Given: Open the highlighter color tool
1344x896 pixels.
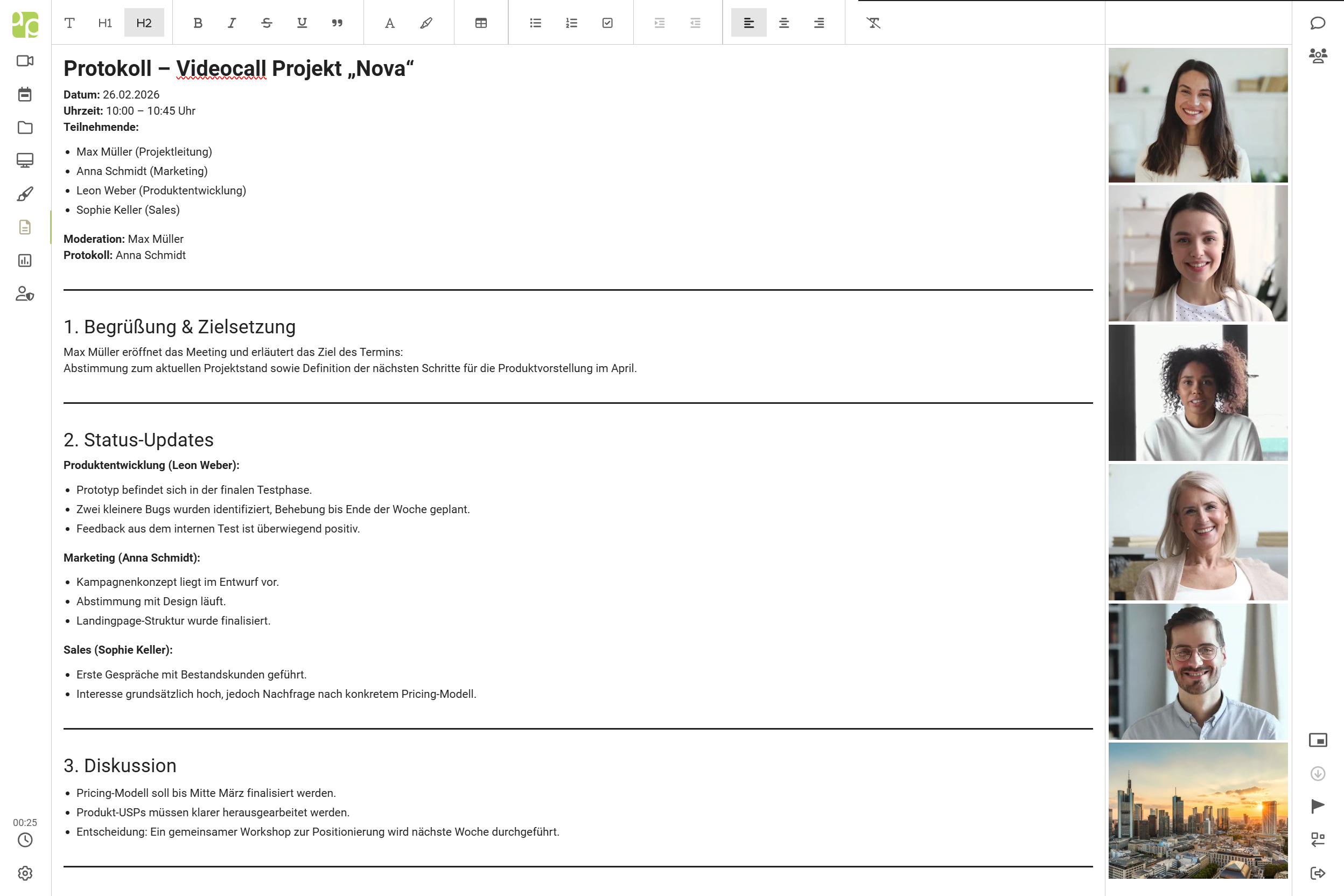Looking at the screenshot, I should pos(426,23).
